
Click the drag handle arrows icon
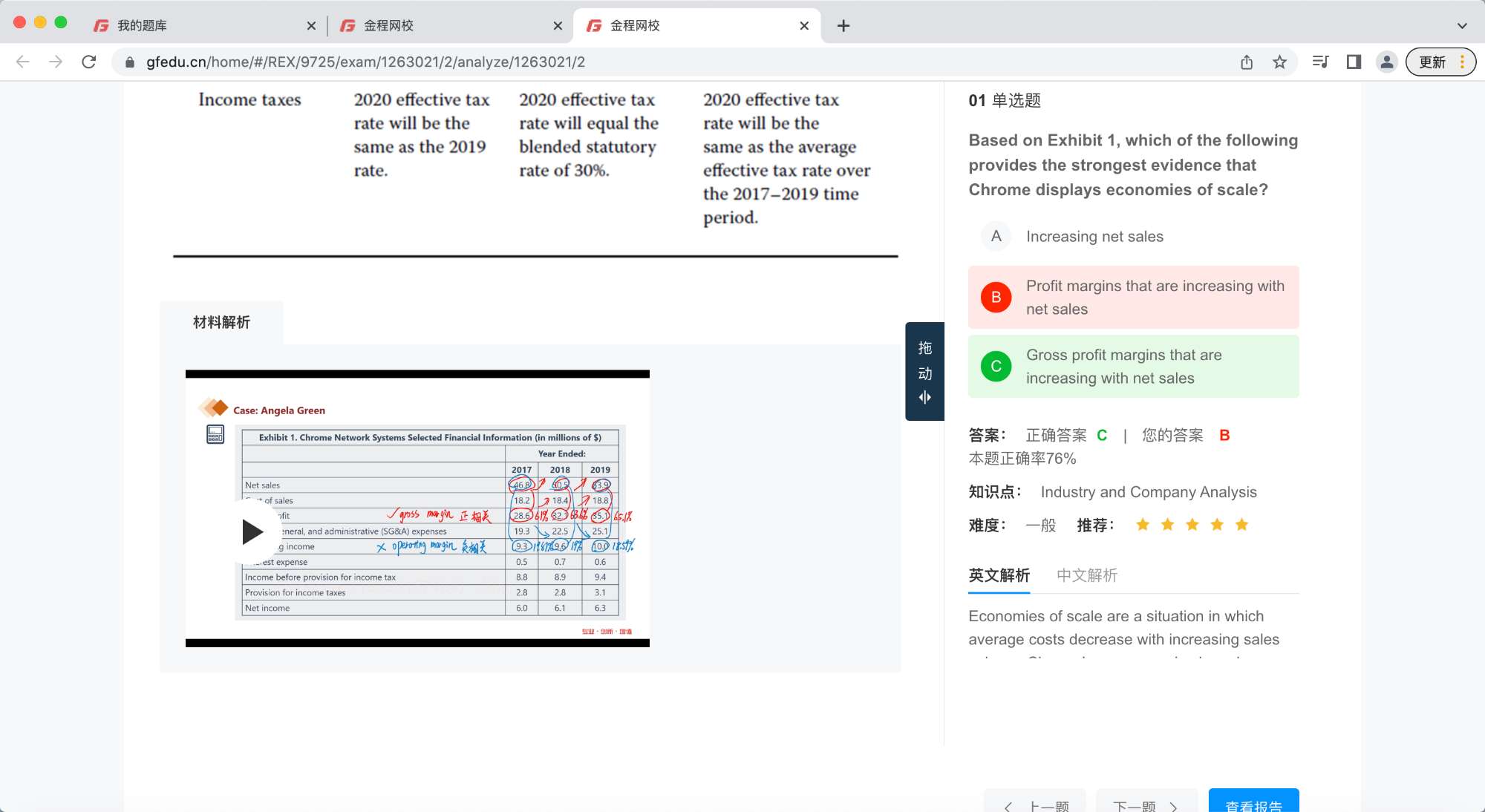coord(924,397)
